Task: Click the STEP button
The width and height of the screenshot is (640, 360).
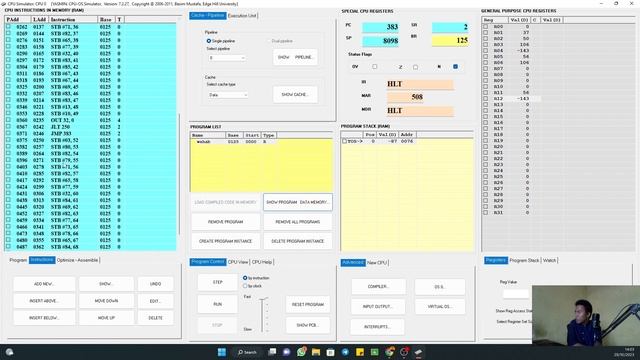Action: click(218, 282)
